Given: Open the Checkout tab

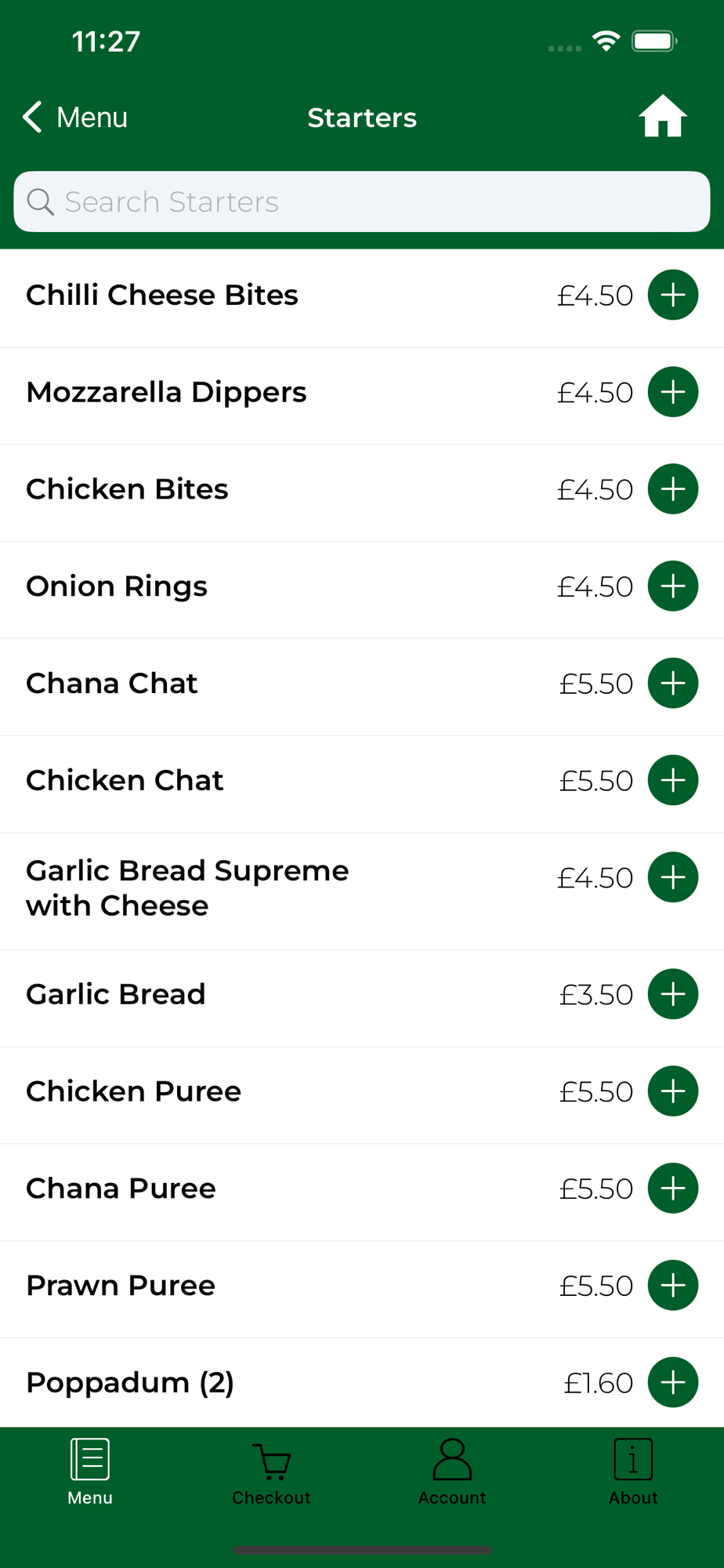Looking at the screenshot, I should click(271, 1472).
